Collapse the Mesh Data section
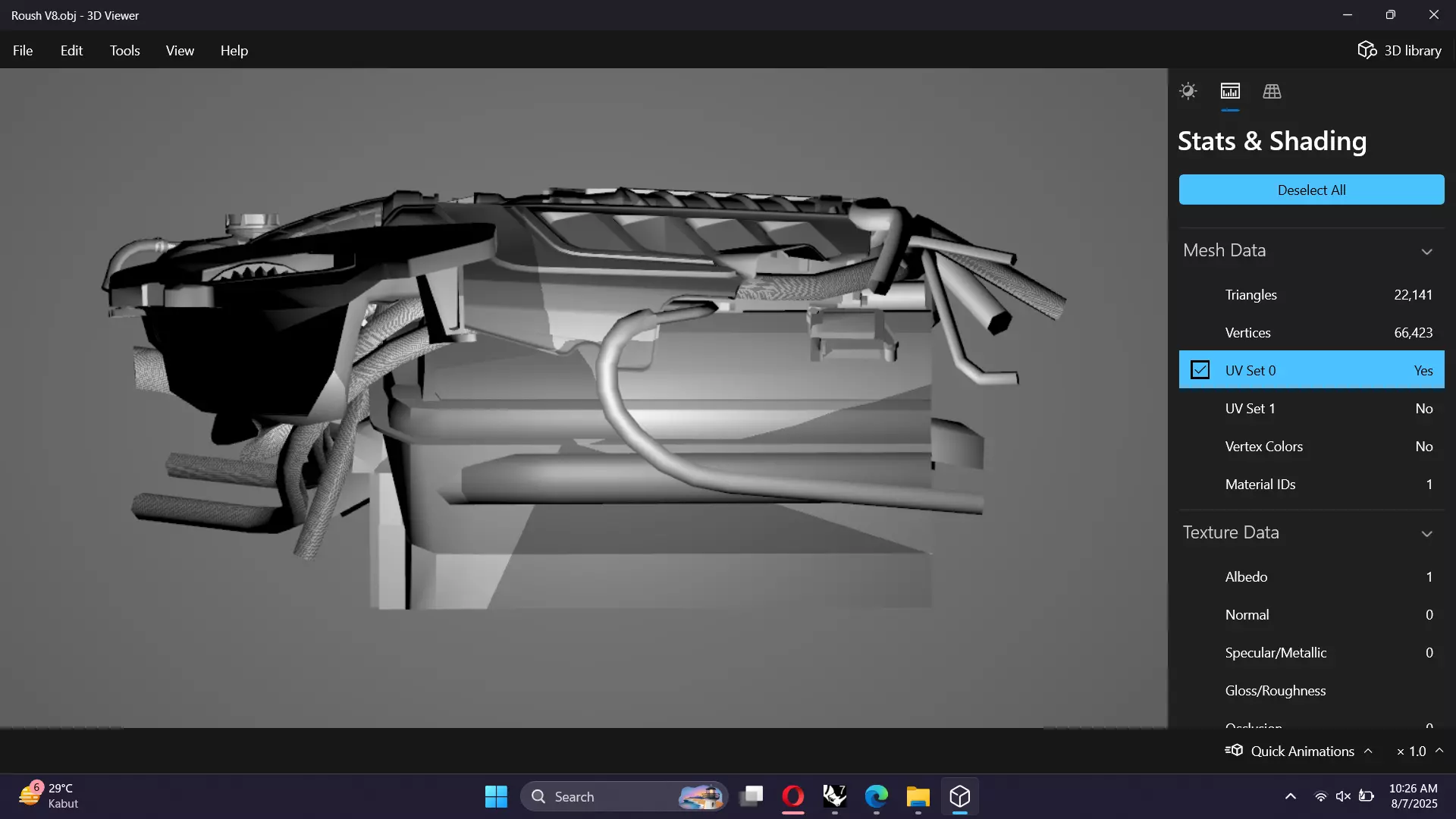This screenshot has height=819, width=1456. [x=1426, y=251]
